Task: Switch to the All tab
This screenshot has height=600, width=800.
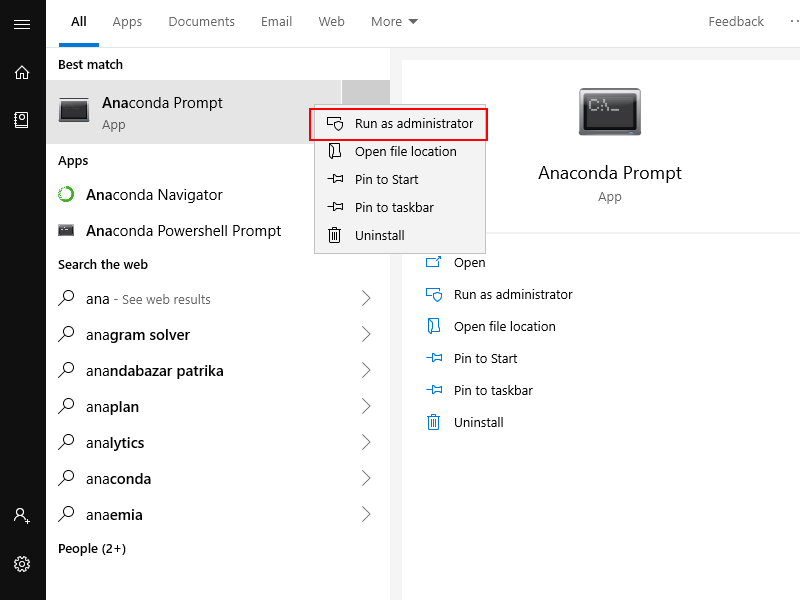Action: click(79, 21)
